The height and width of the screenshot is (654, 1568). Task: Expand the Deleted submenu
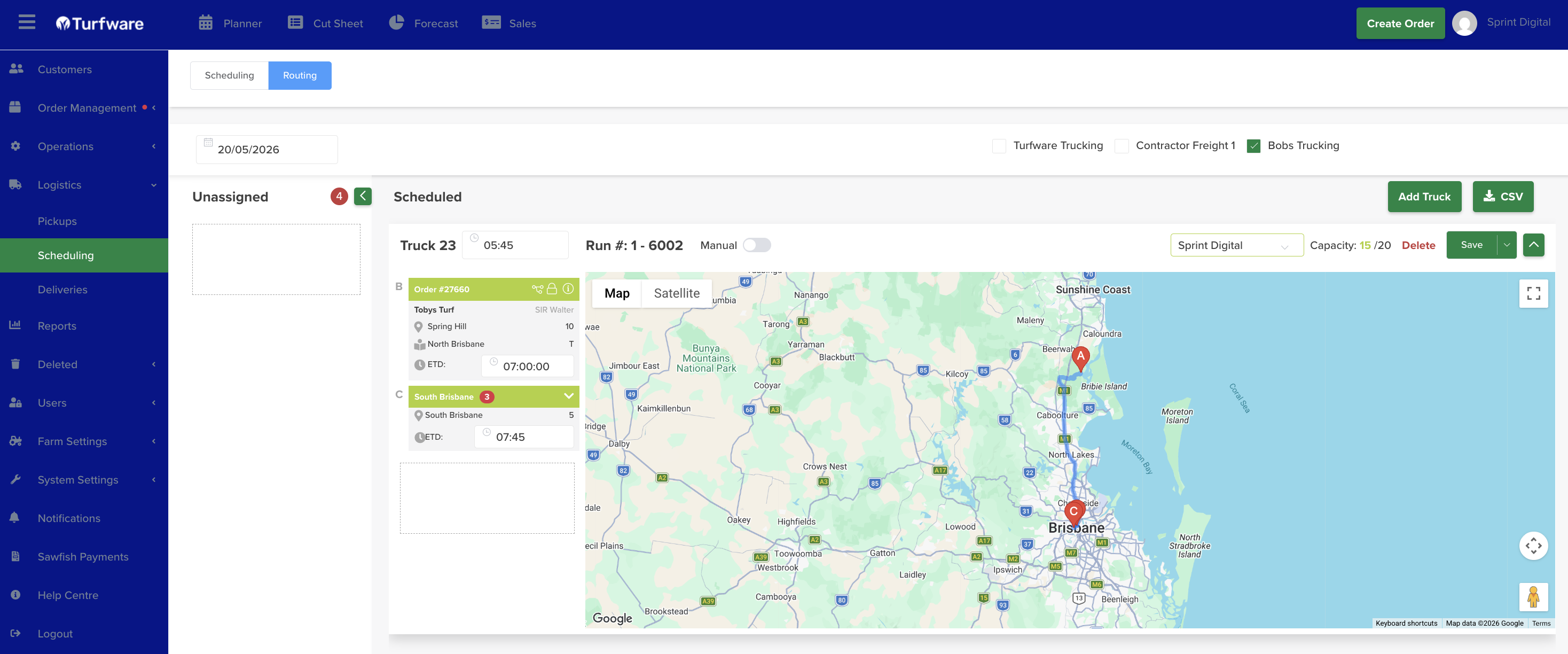pyautogui.click(x=154, y=363)
